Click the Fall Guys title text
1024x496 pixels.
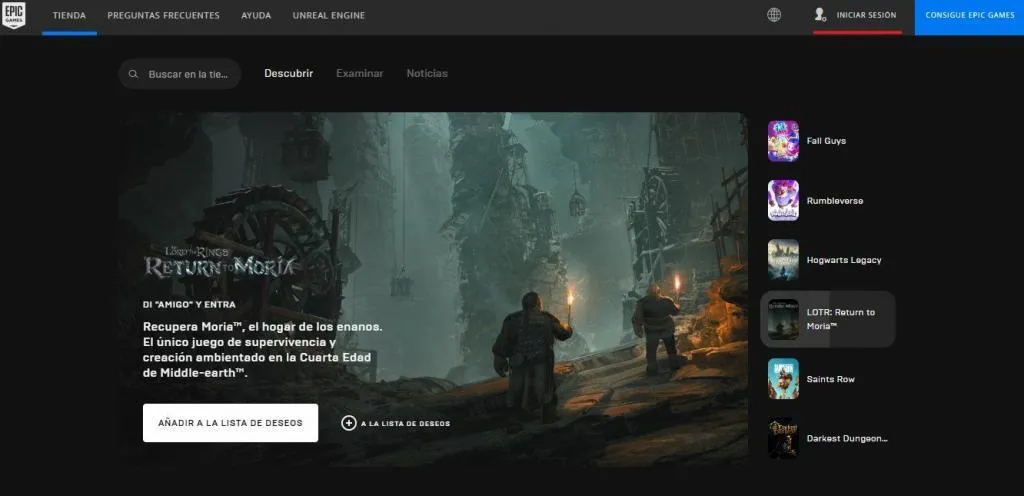826,141
